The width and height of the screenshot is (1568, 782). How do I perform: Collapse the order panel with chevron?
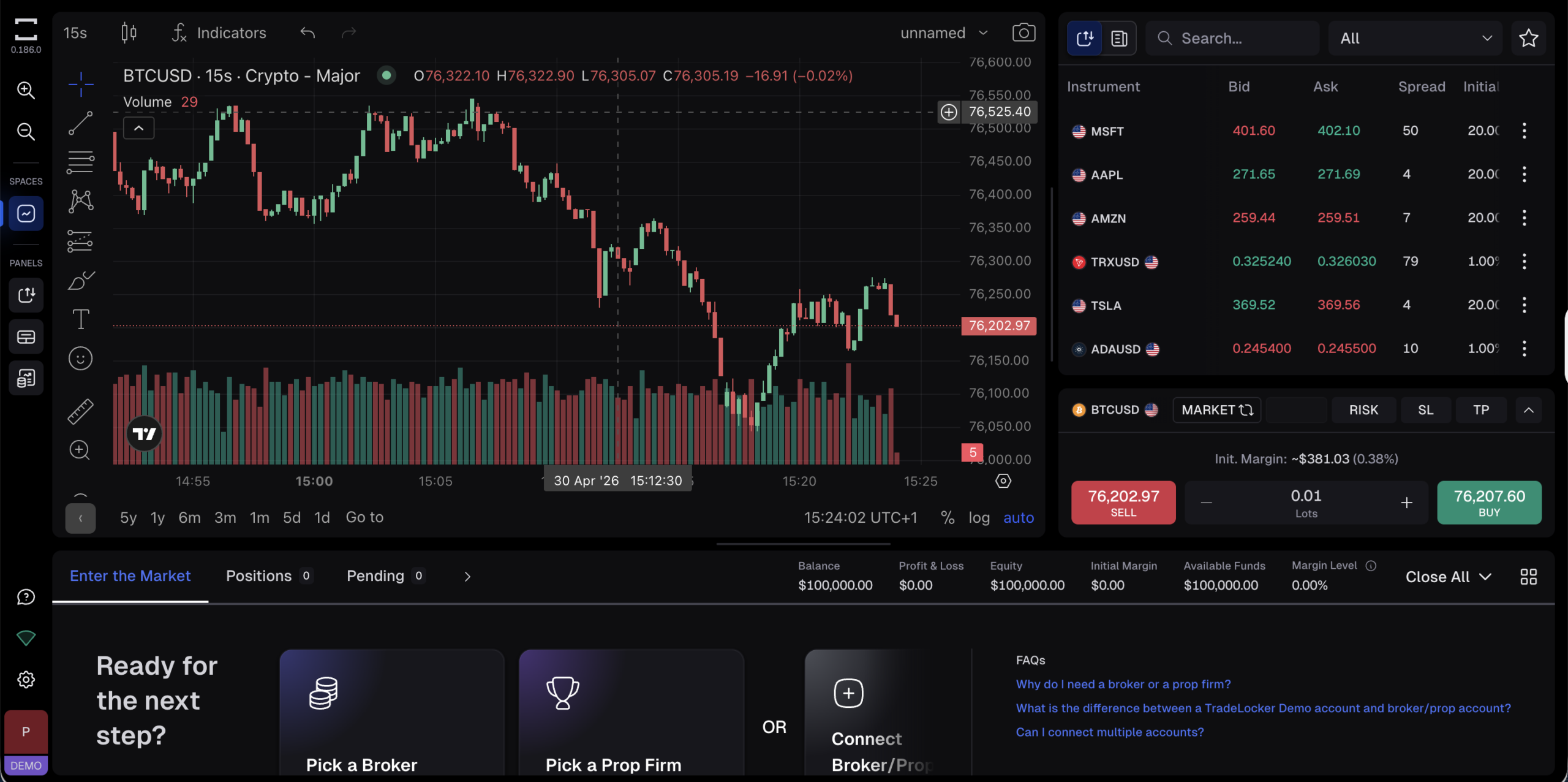1529,410
